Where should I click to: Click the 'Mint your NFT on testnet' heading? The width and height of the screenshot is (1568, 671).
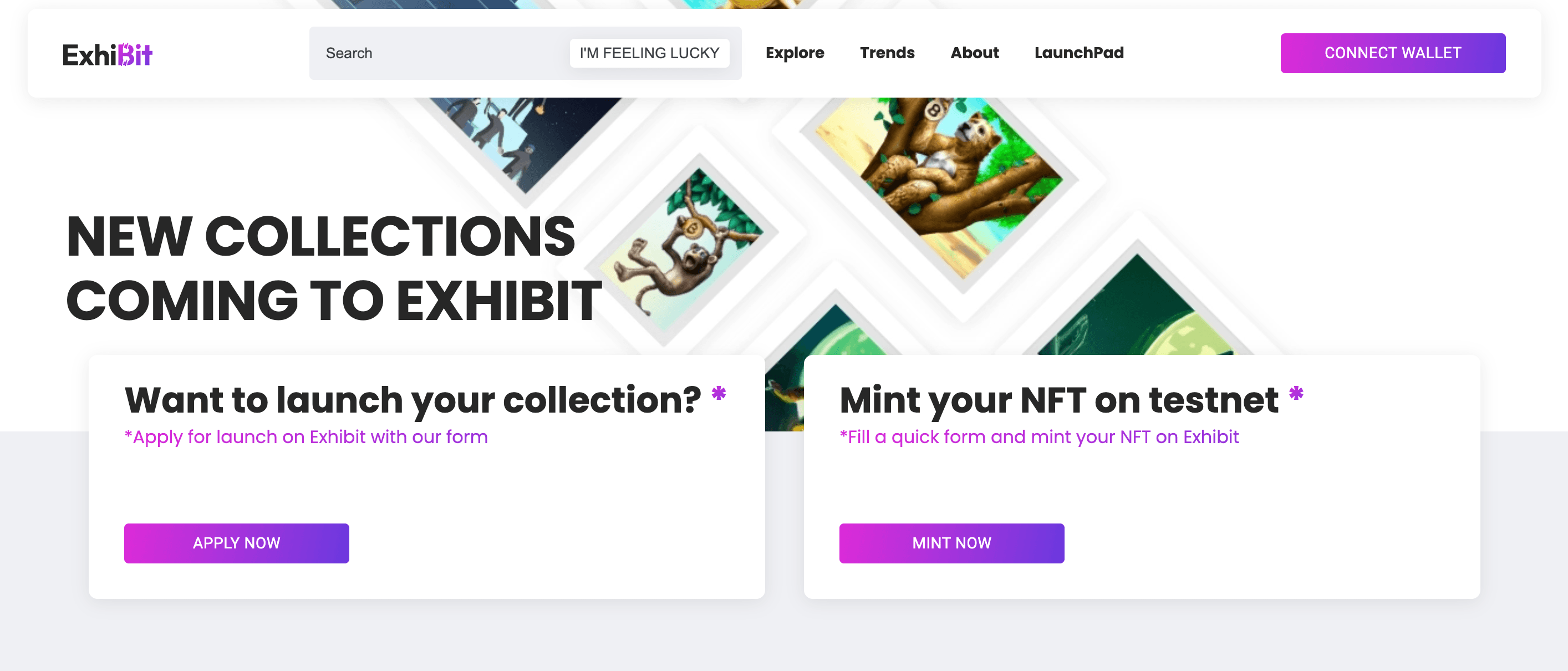click(1058, 400)
